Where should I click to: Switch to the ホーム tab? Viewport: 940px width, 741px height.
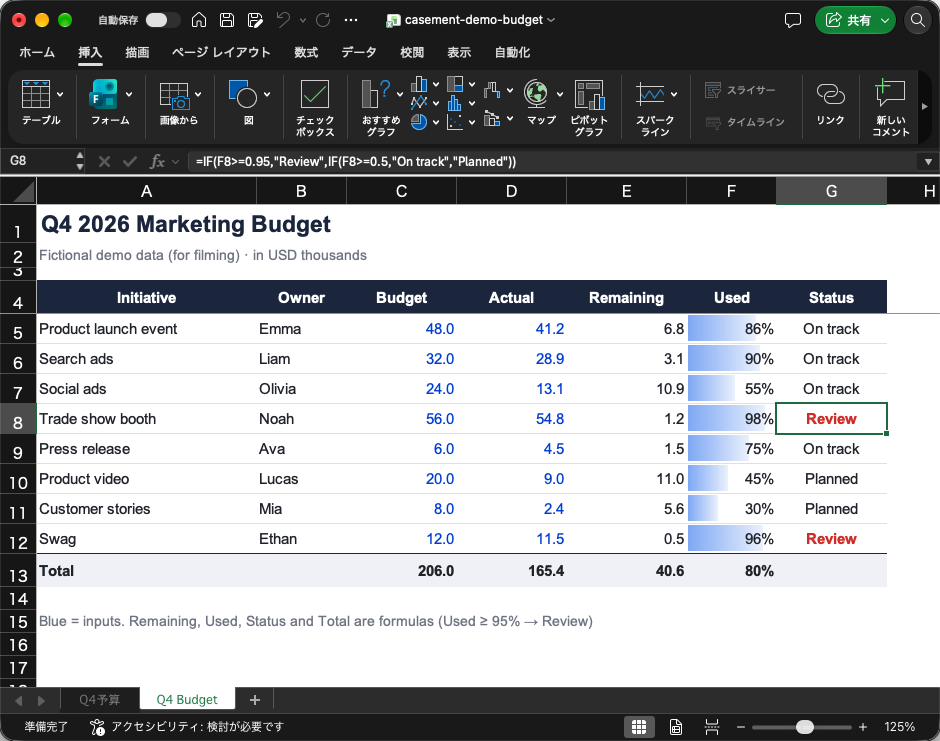(37, 53)
